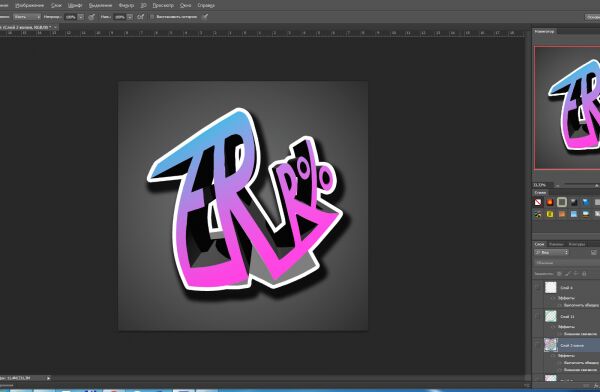600x392 pixels.
Task: Toggle tablet pressure for size icon
Action: click(205, 17)
